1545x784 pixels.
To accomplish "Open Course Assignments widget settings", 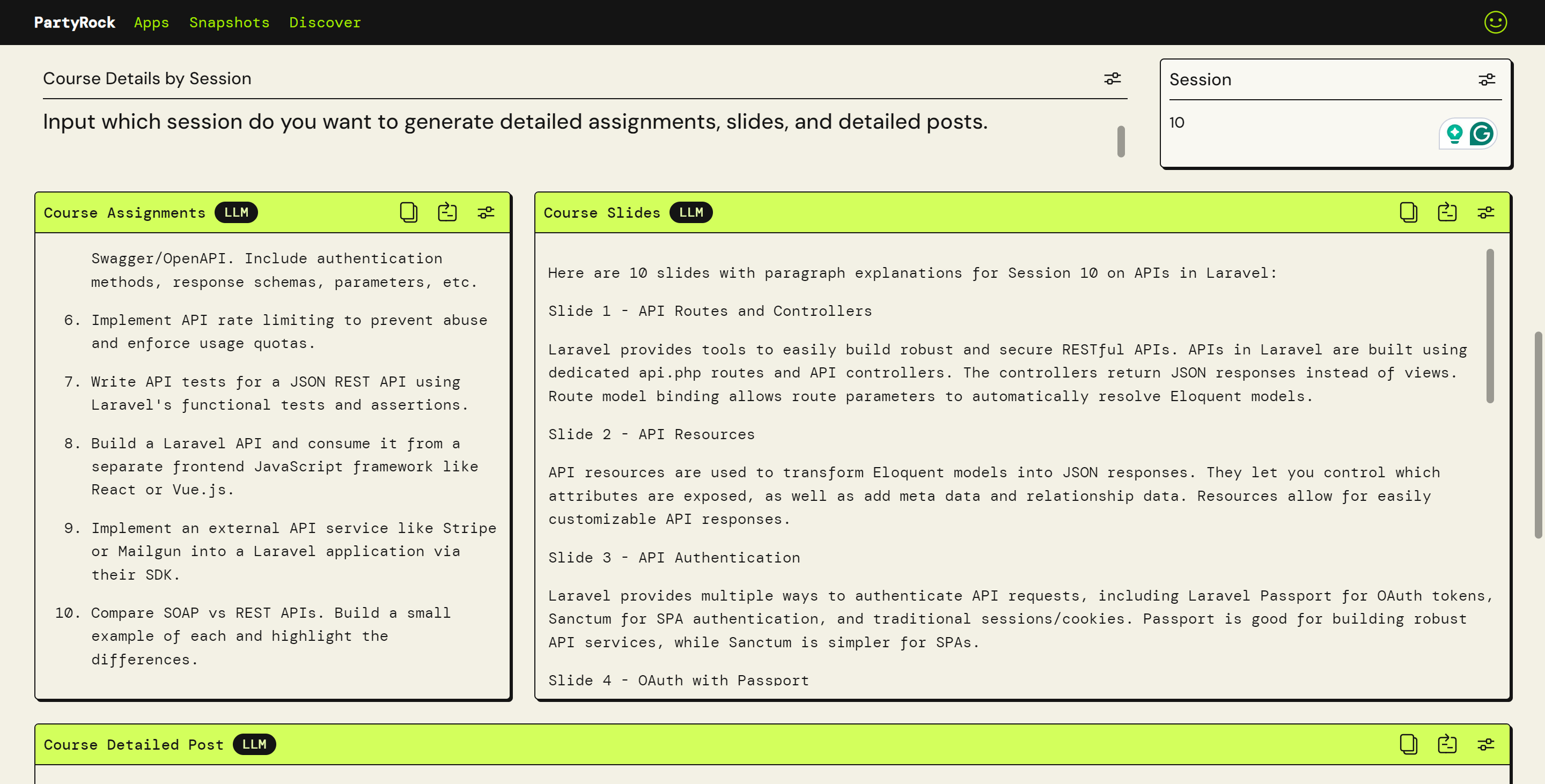I will [485, 212].
